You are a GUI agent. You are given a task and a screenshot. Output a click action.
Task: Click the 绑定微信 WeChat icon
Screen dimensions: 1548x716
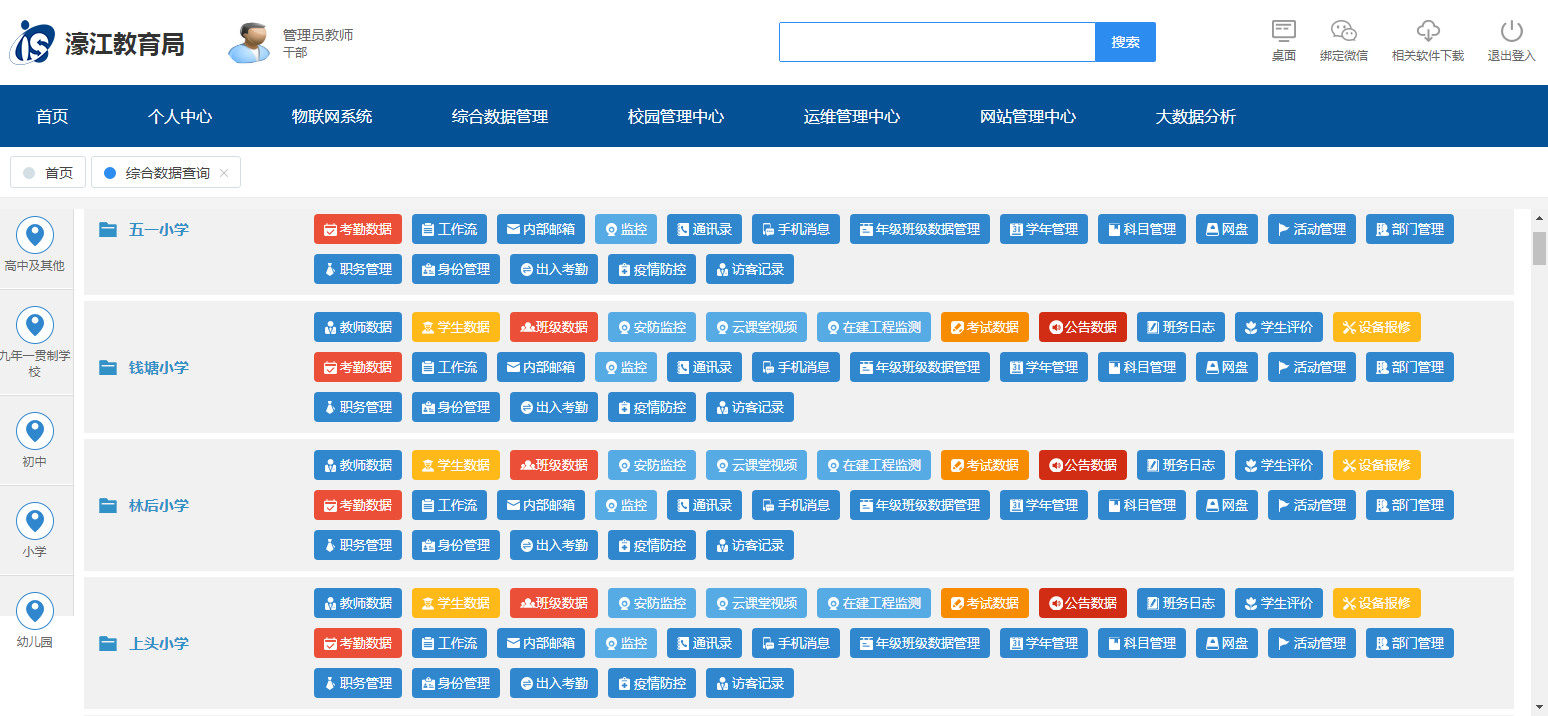point(1343,31)
